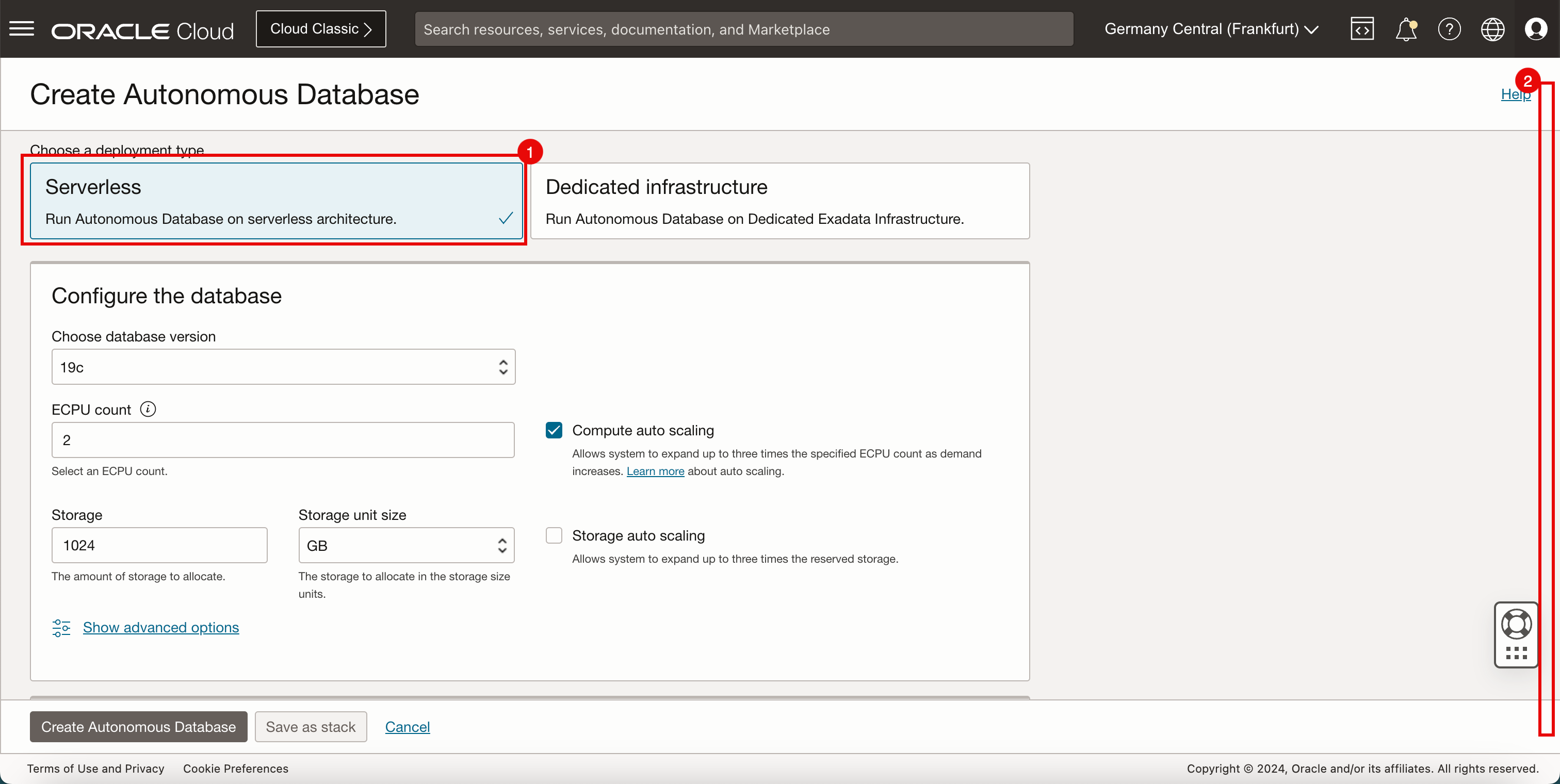
Task: Click the ECPU count input field
Action: pos(283,440)
